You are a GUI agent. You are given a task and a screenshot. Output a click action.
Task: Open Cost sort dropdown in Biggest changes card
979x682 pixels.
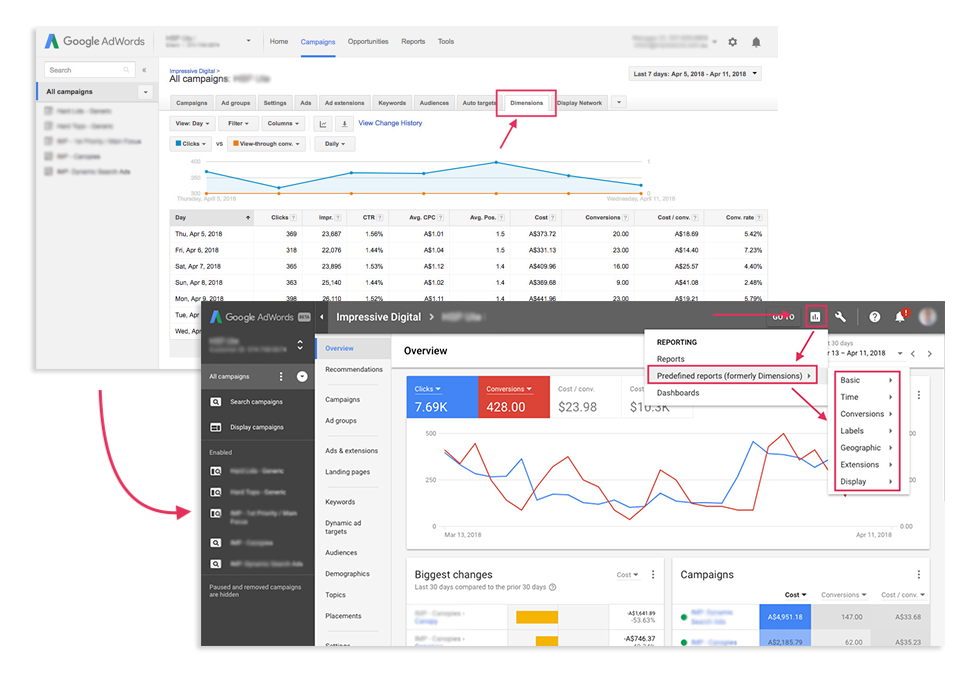point(627,575)
